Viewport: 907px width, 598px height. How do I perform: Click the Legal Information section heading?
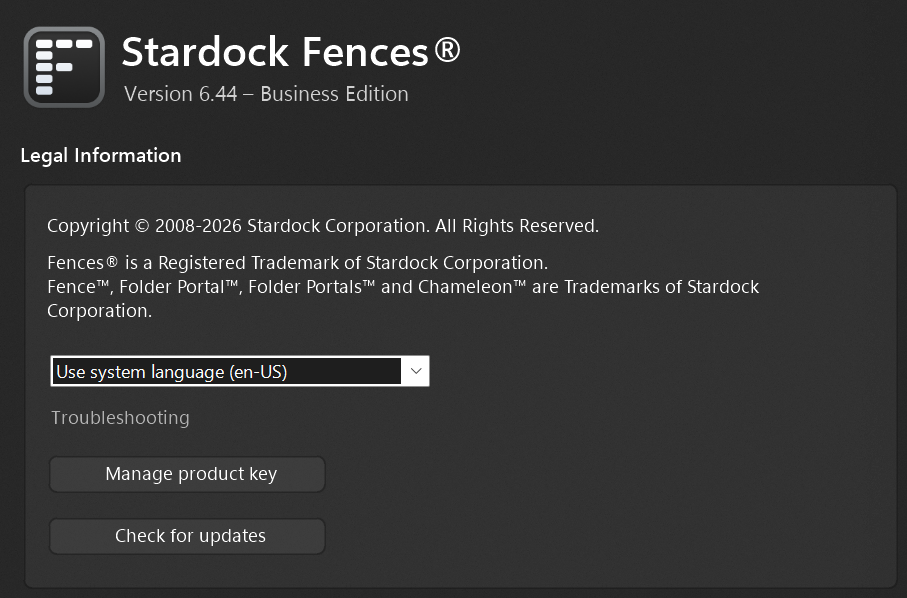100,155
